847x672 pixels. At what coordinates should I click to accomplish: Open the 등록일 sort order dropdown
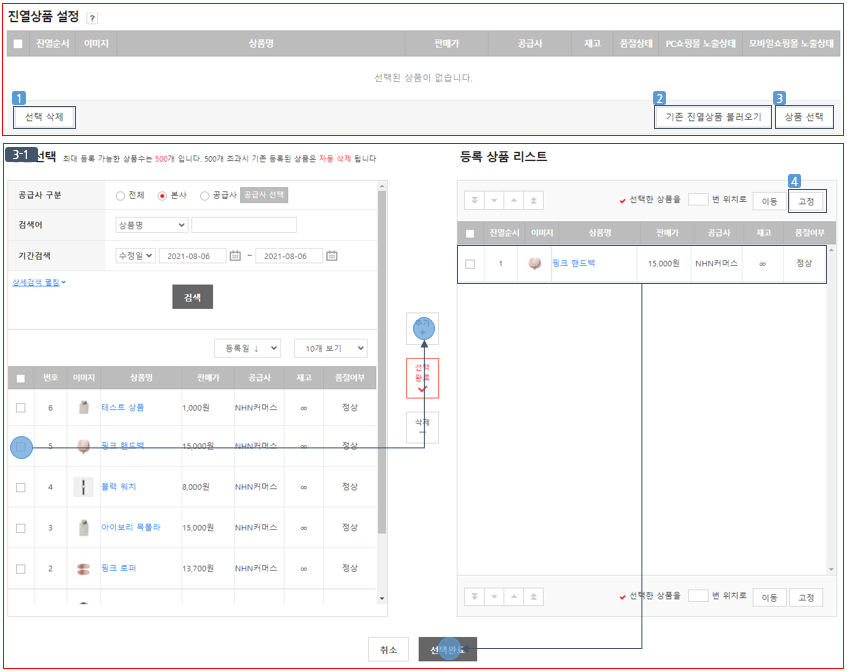(x=247, y=348)
